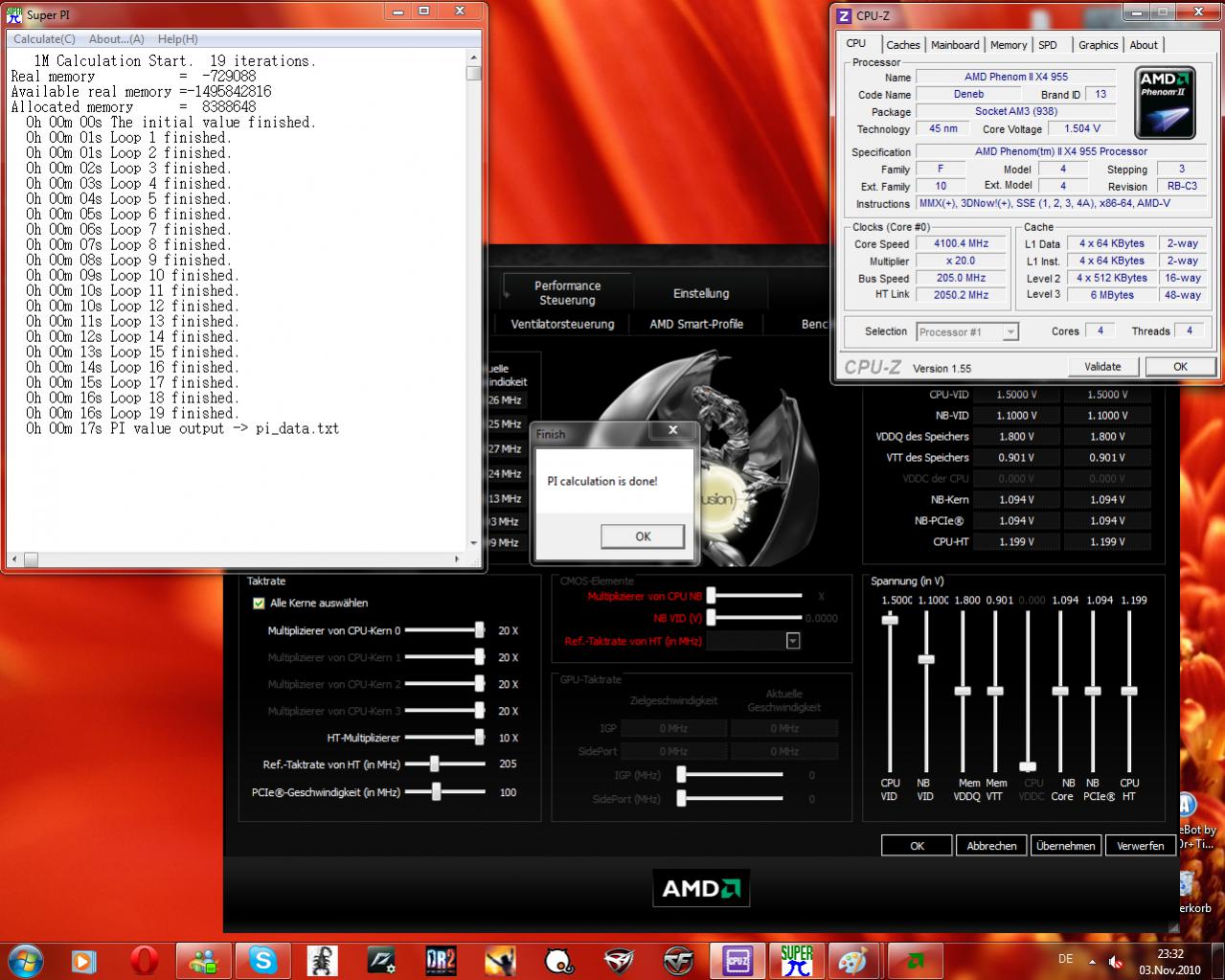The width and height of the screenshot is (1225, 980).
Task: Click the CF game icon in taskbar
Action: pos(677,960)
